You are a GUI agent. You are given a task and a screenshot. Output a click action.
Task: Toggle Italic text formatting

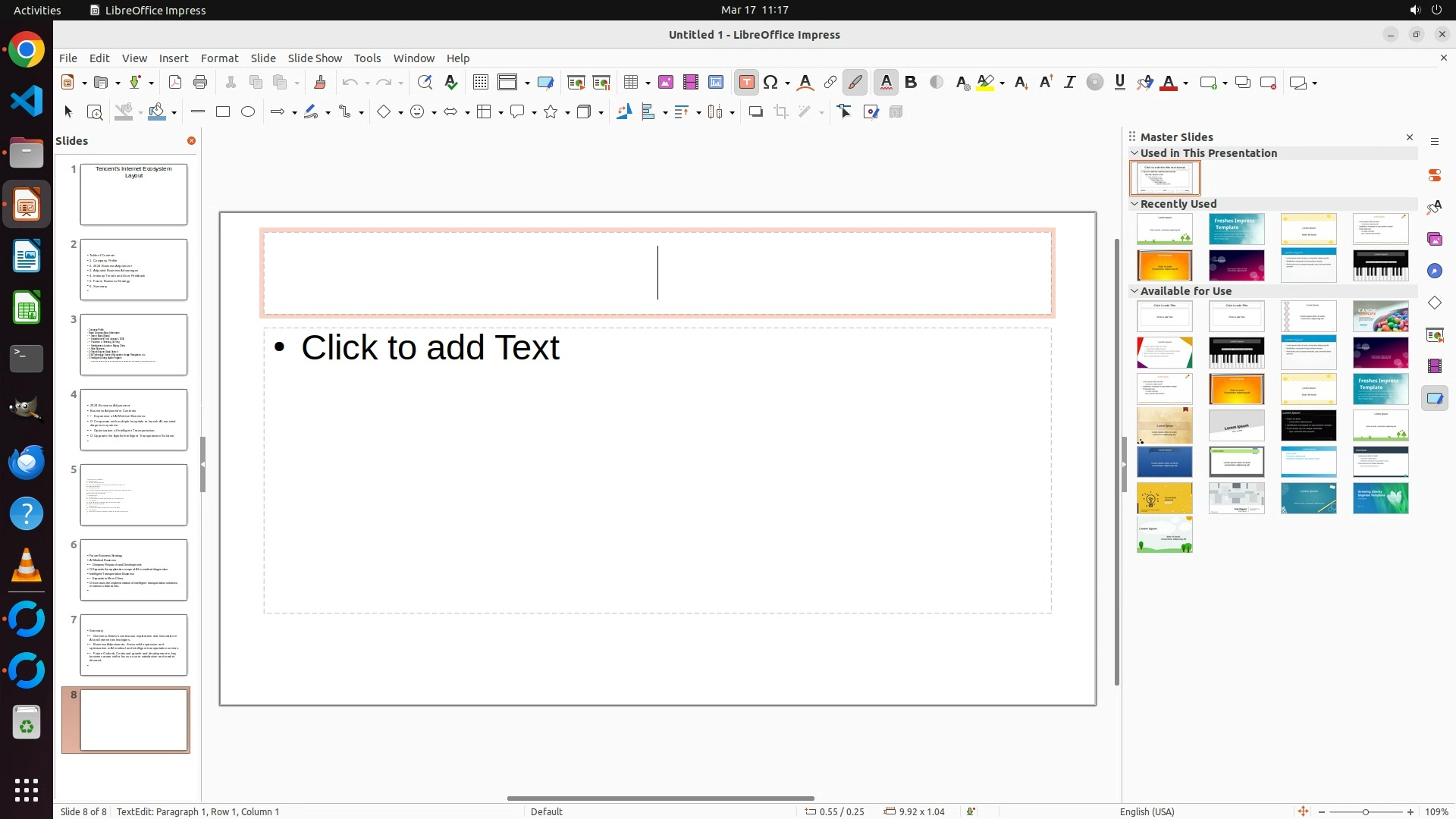click(1069, 83)
